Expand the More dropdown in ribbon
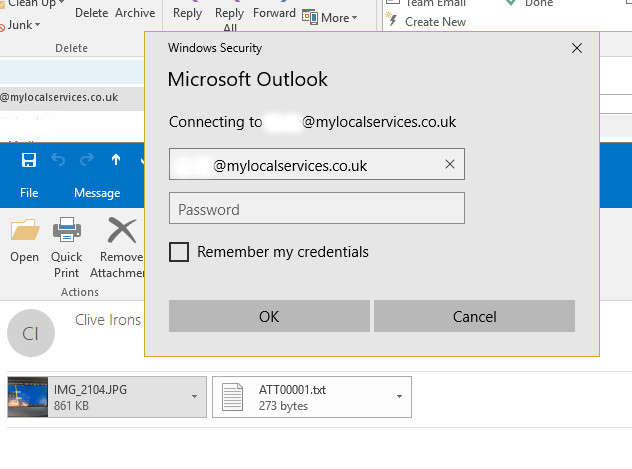The image size is (632, 469). [354, 18]
